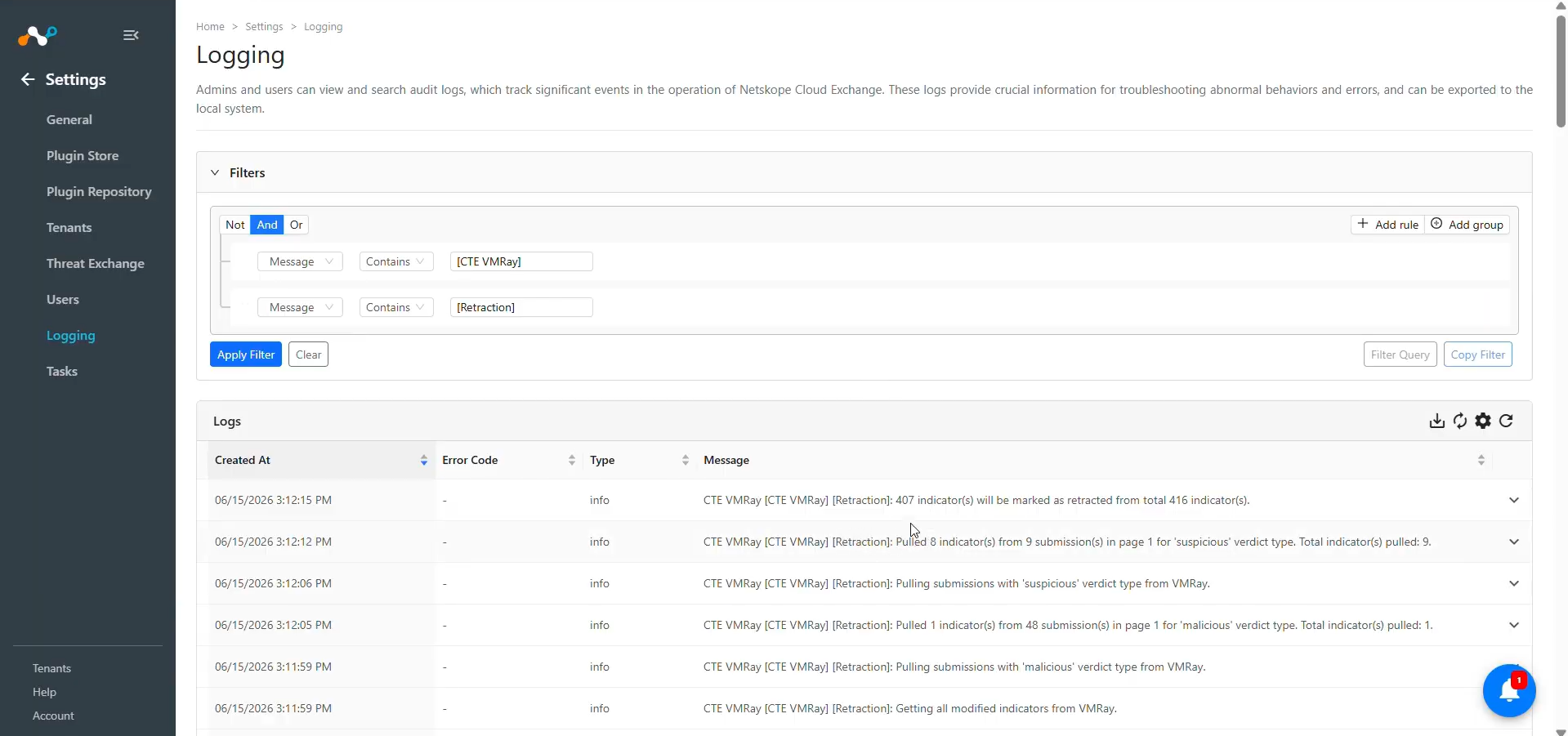The width and height of the screenshot is (1568, 736).
Task: Click the Copy Filter button
Action: click(1477, 355)
